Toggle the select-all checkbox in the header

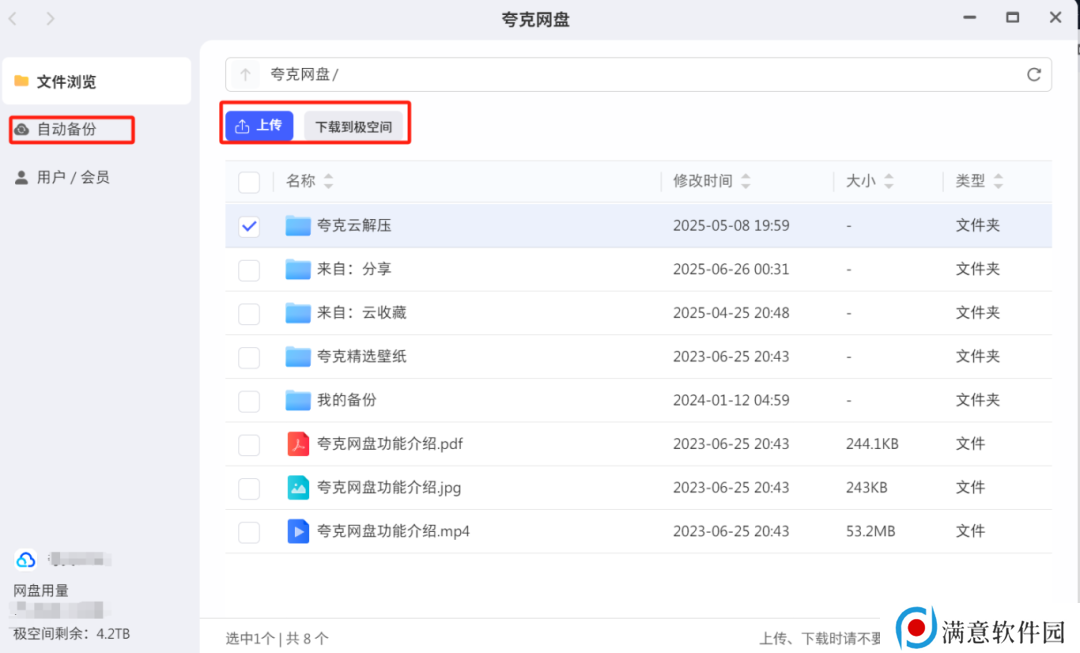click(x=249, y=182)
